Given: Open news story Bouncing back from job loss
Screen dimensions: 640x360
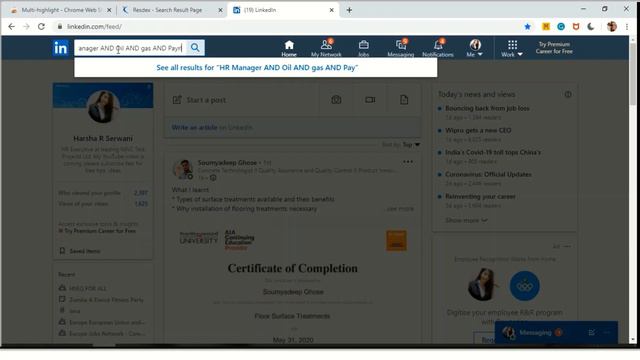Looking at the screenshot, I should point(487,109).
